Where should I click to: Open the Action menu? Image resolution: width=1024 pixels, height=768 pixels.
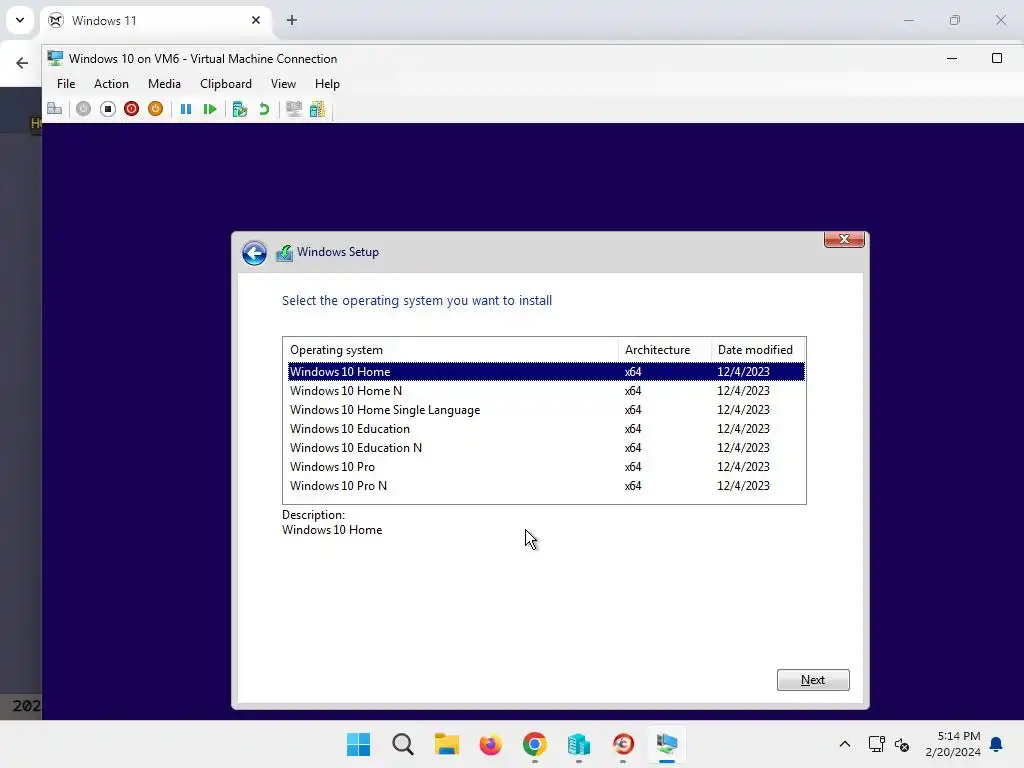(x=111, y=84)
